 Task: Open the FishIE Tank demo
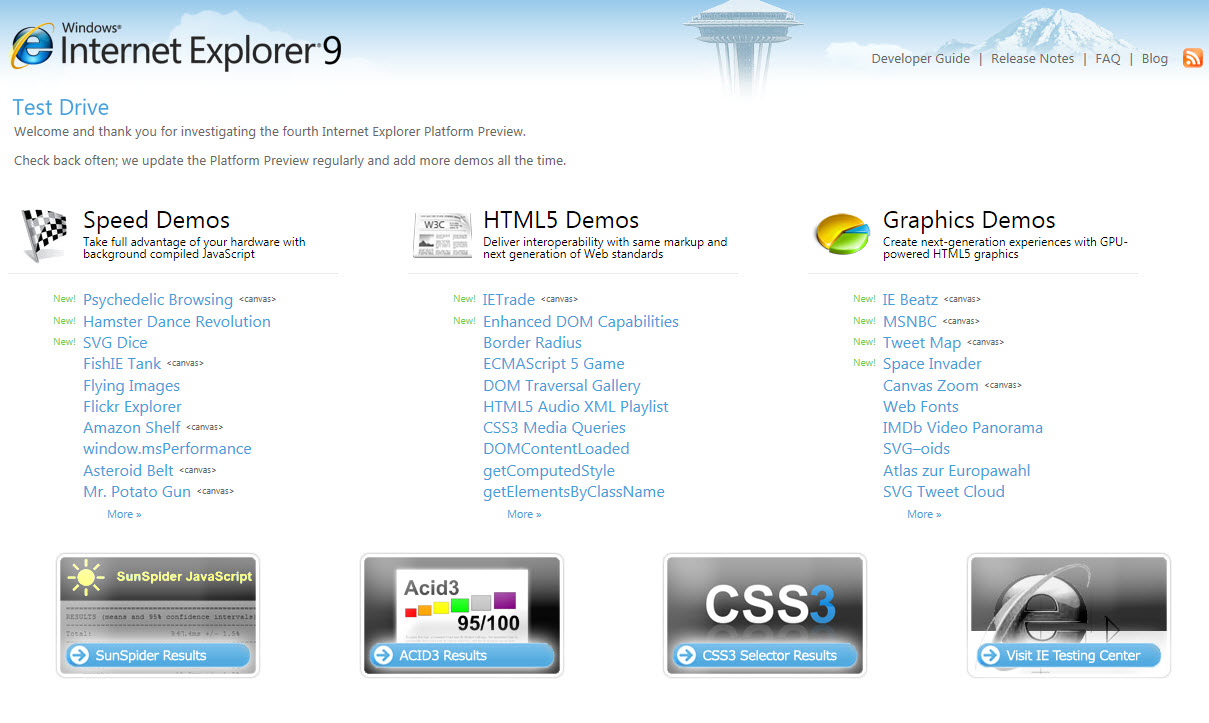(122, 364)
